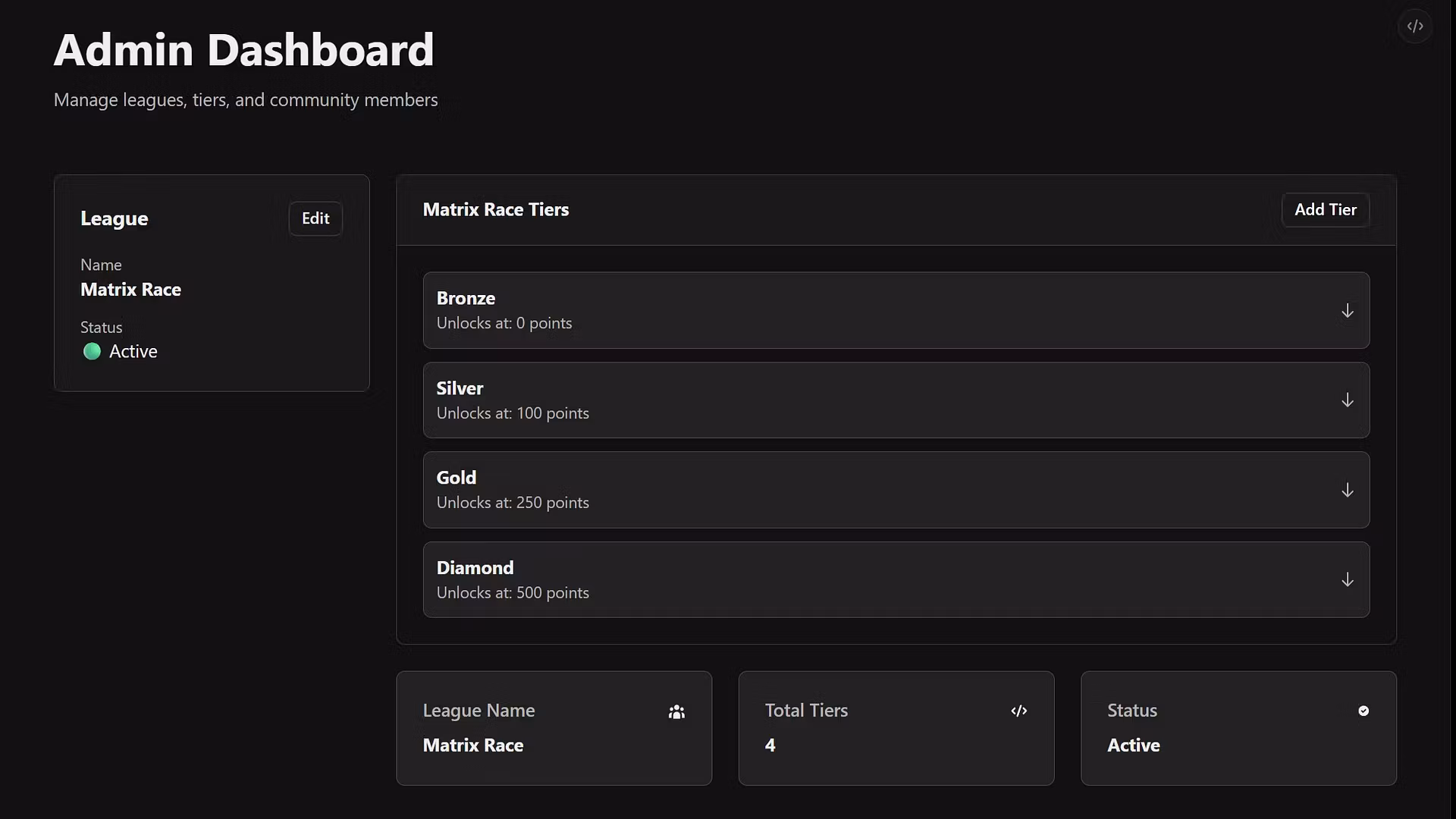Expand the Silver tier row

[x=895, y=400]
